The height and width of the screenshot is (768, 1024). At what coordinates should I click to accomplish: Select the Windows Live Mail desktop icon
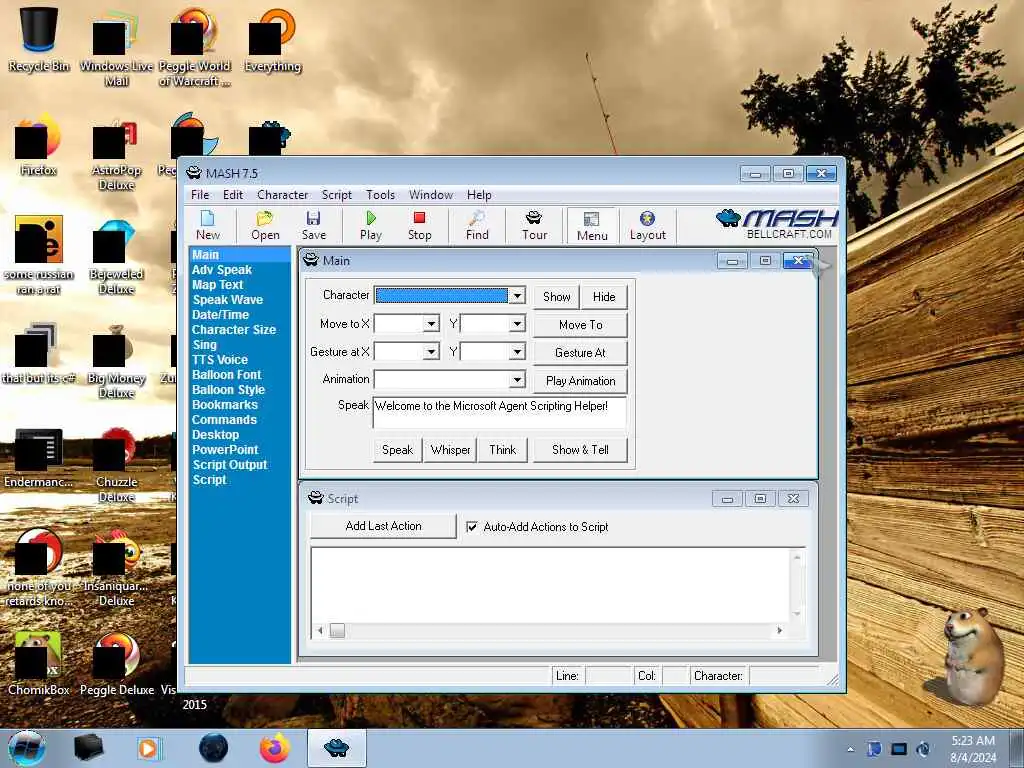point(116,47)
